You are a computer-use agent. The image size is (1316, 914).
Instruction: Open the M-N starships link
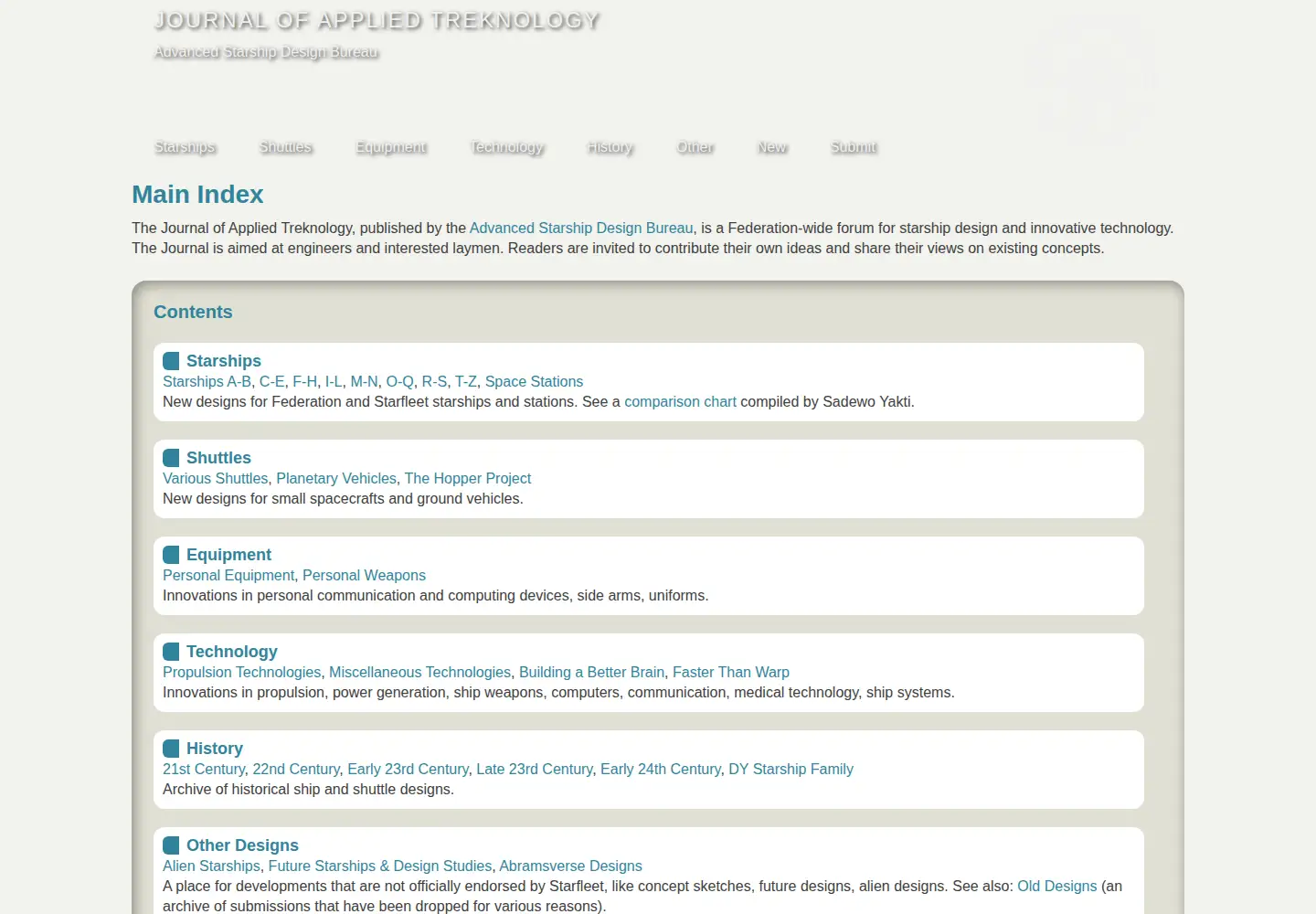tap(364, 381)
